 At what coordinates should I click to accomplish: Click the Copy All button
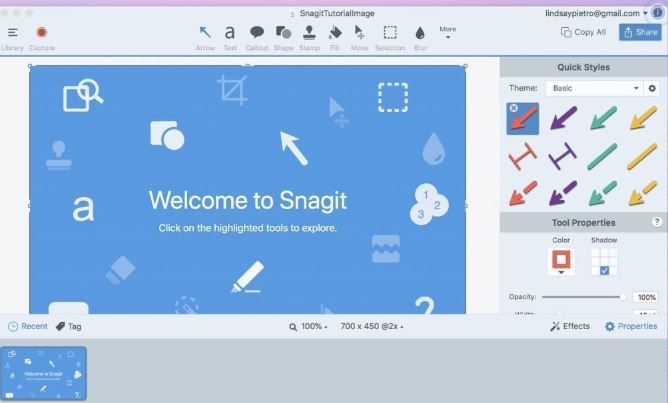tap(583, 32)
